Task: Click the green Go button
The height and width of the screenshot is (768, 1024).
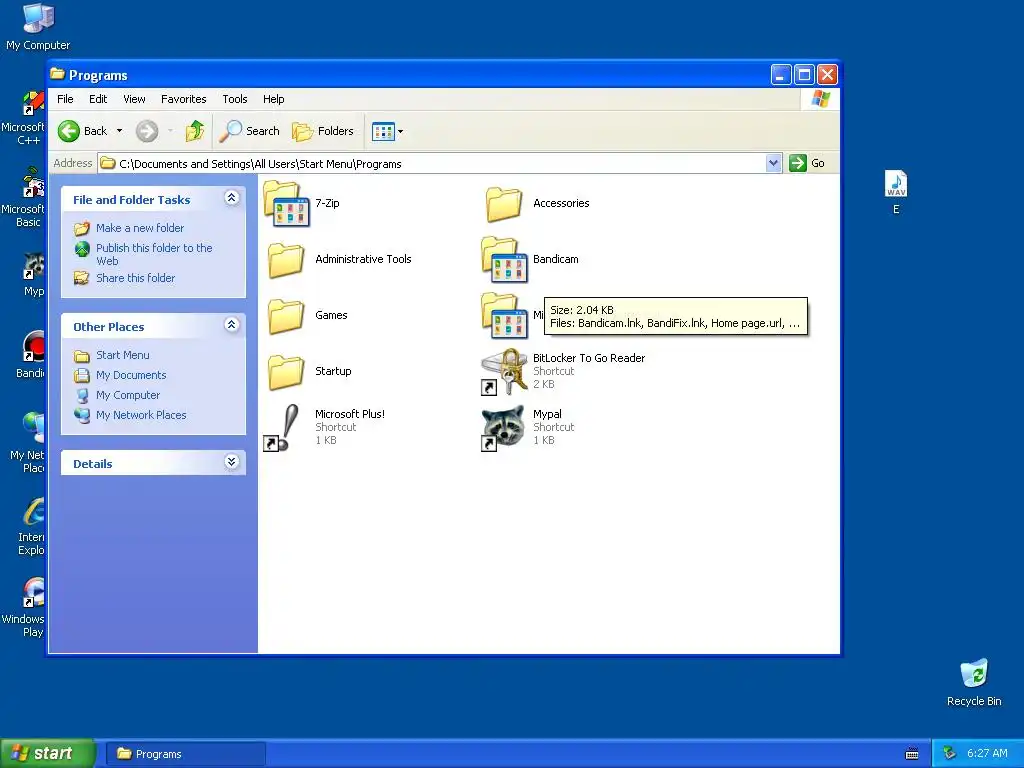Action: [807, 163]
